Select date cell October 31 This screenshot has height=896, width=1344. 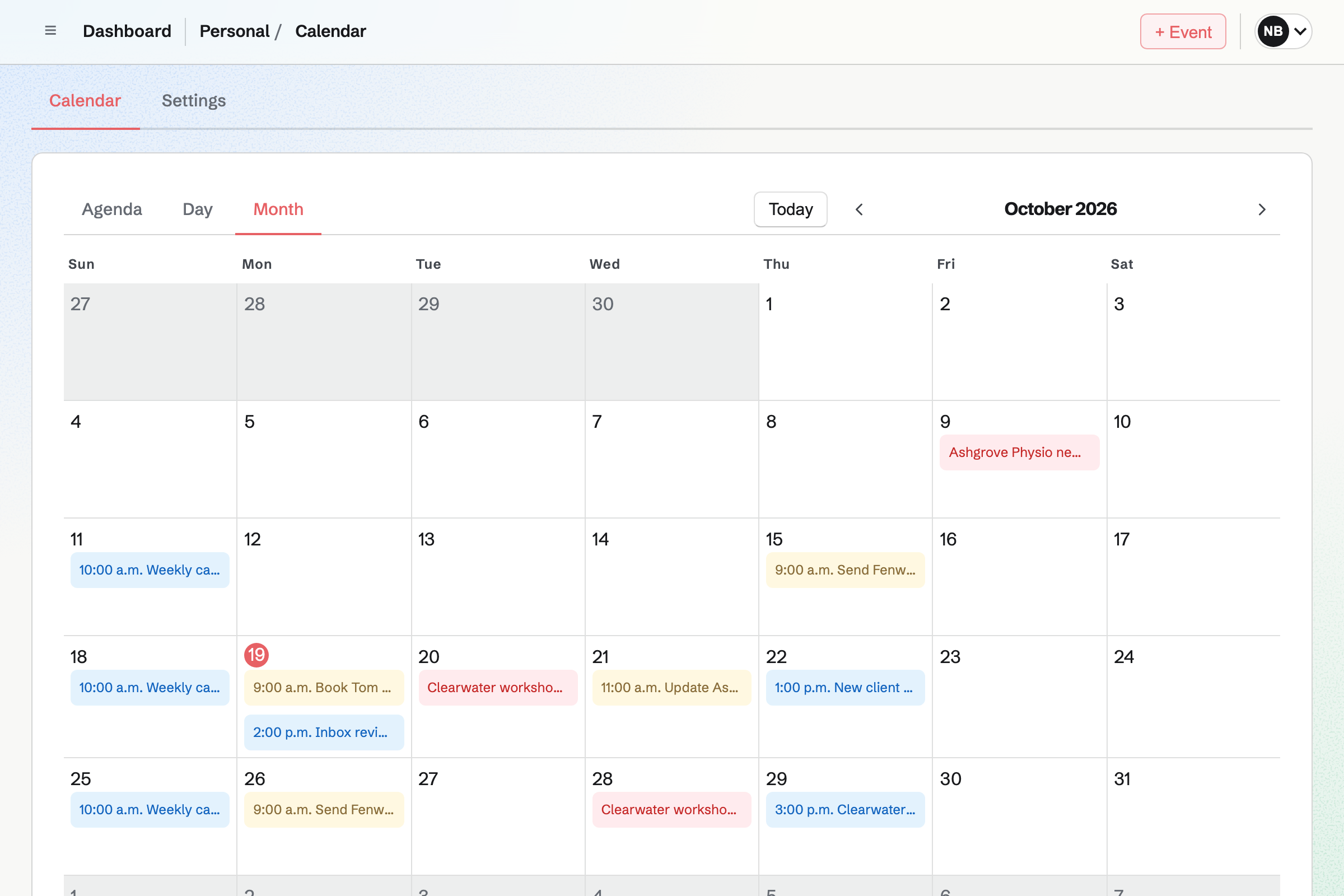tap(1194, 817)
